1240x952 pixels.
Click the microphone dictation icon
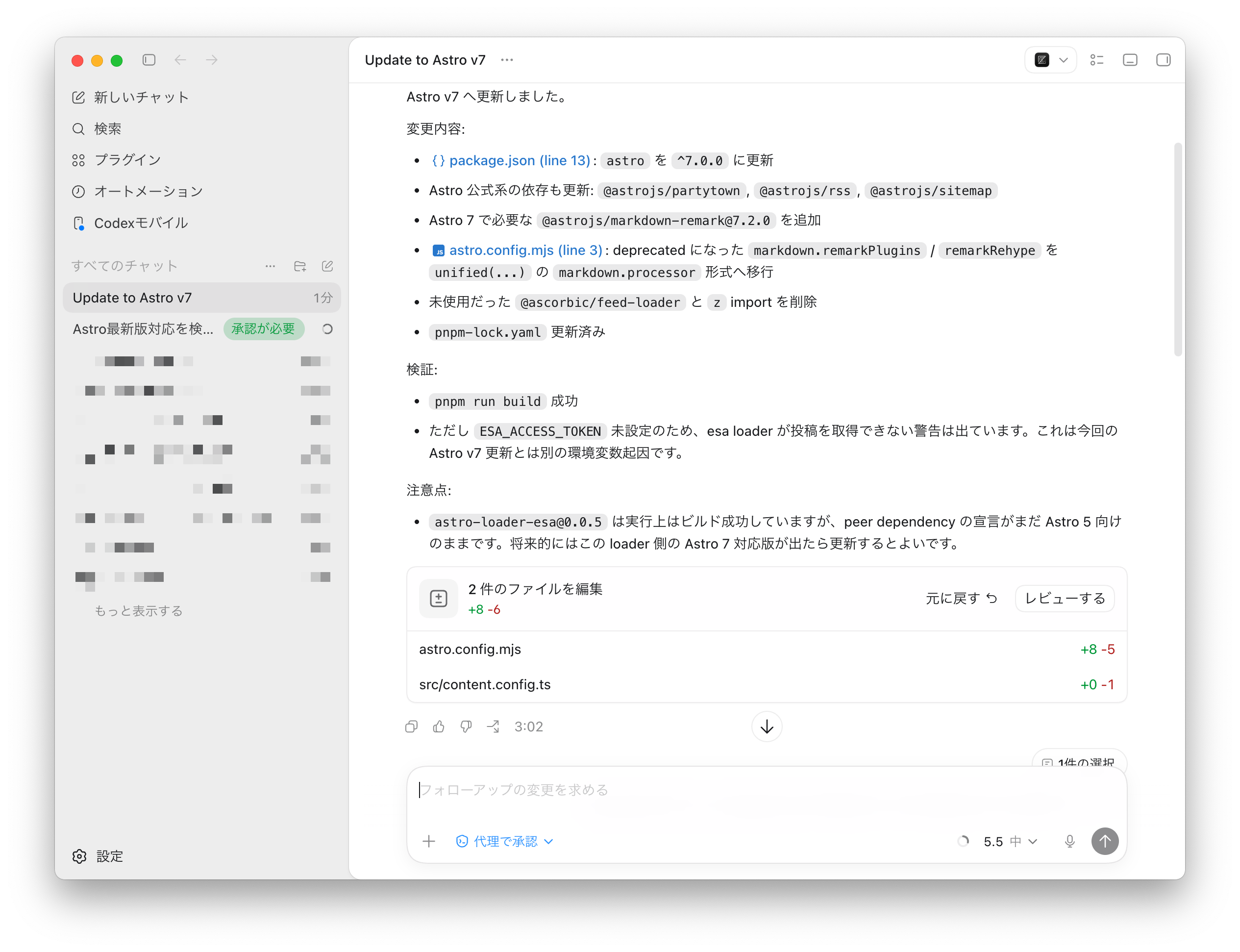click(x=1069, y=842)
